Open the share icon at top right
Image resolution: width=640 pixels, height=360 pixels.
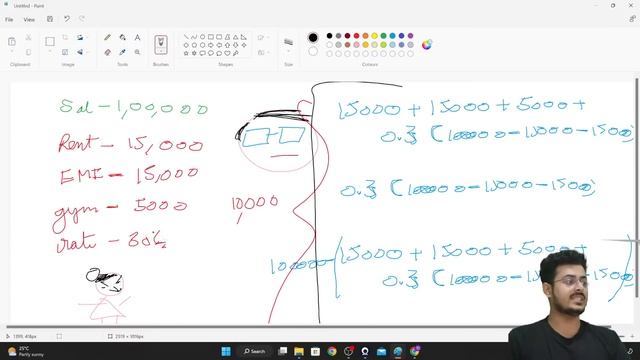click(632, 19)
